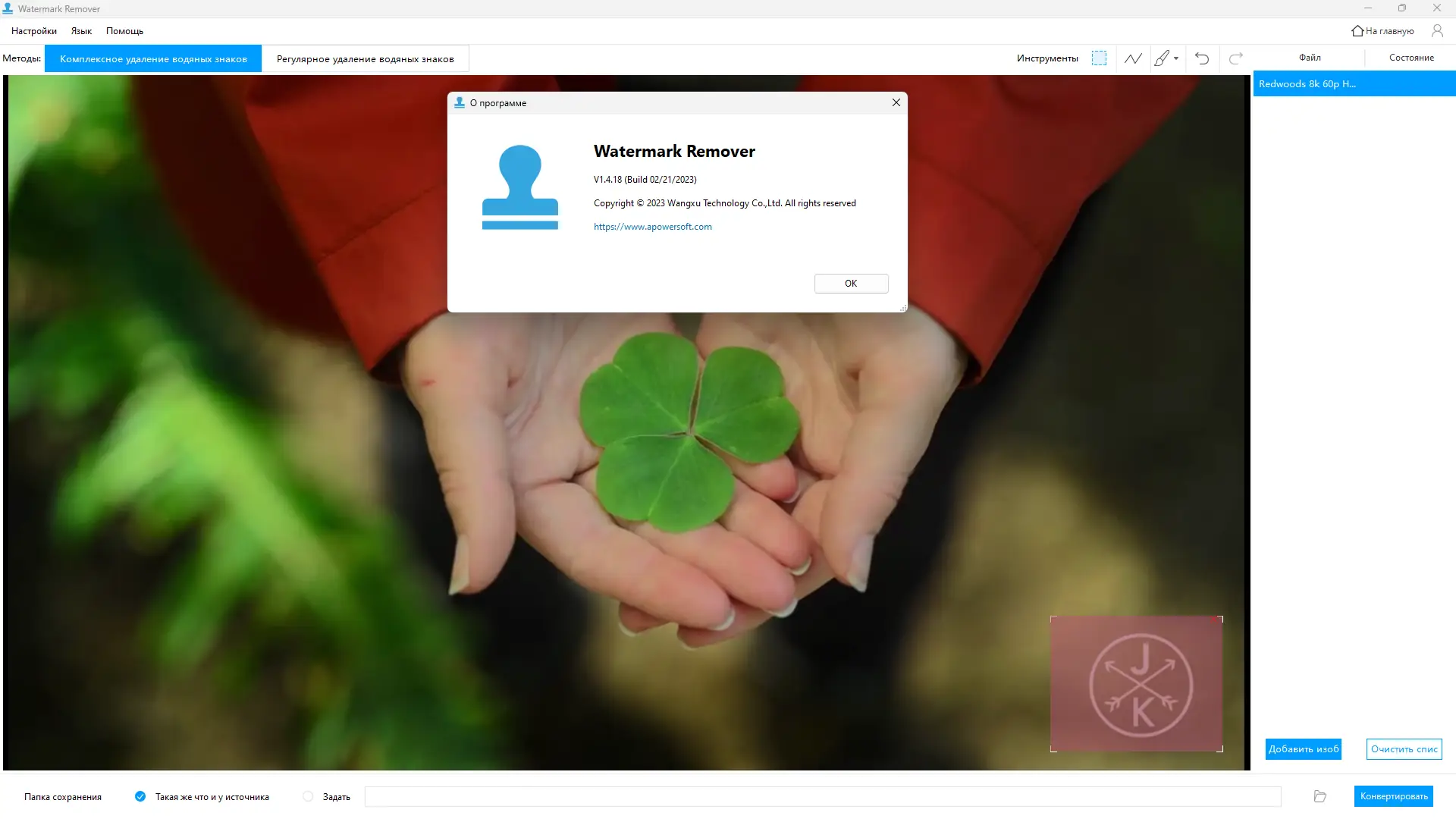Click the redo arrow icon
Screen dimensions: 1456x819
(x=1236, y=58)
